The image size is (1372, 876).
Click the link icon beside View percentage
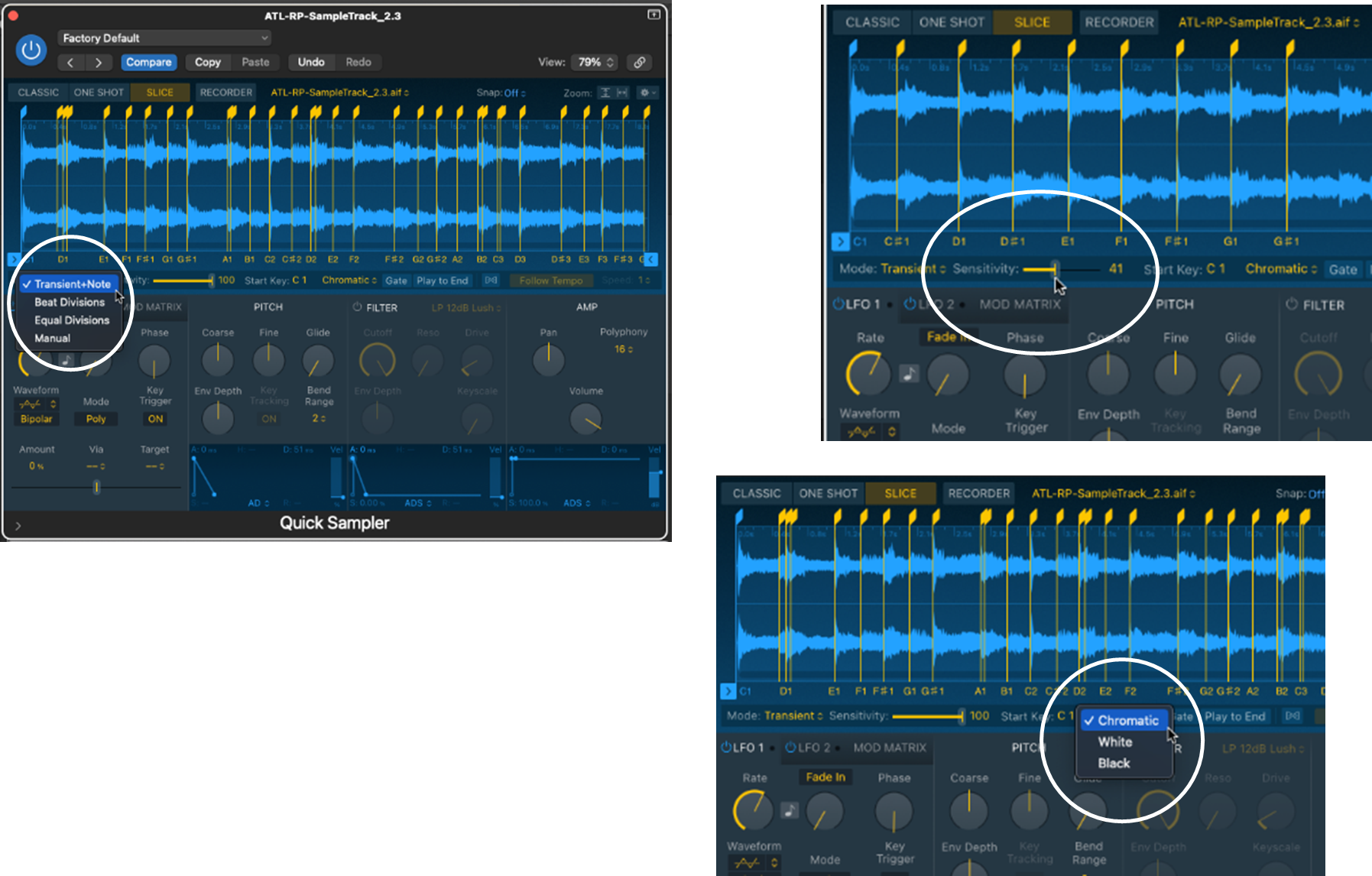[640, 62]
